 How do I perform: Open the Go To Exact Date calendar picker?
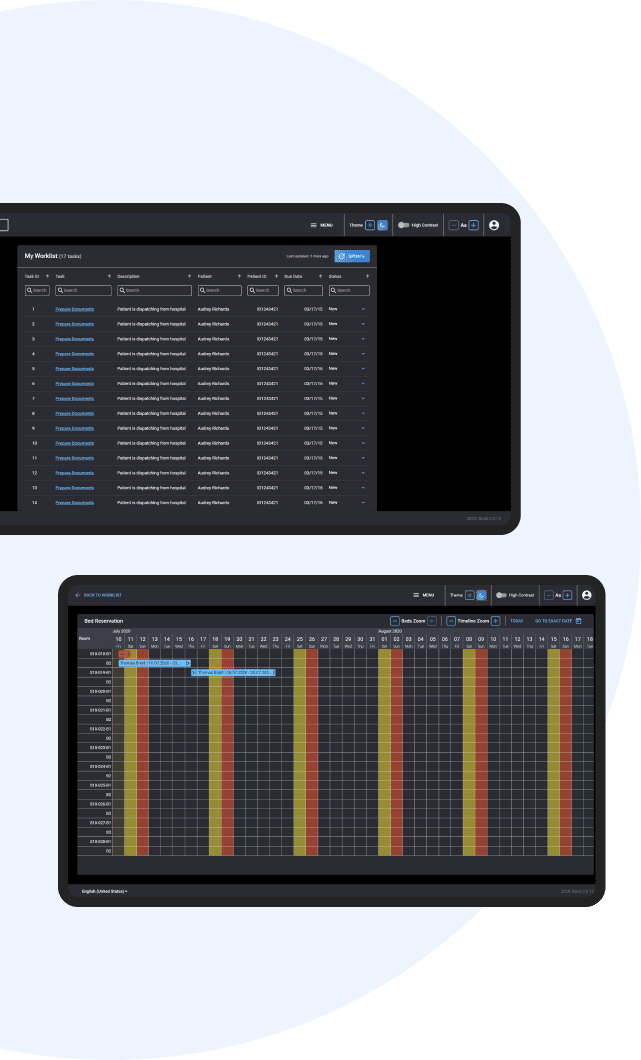558,621
